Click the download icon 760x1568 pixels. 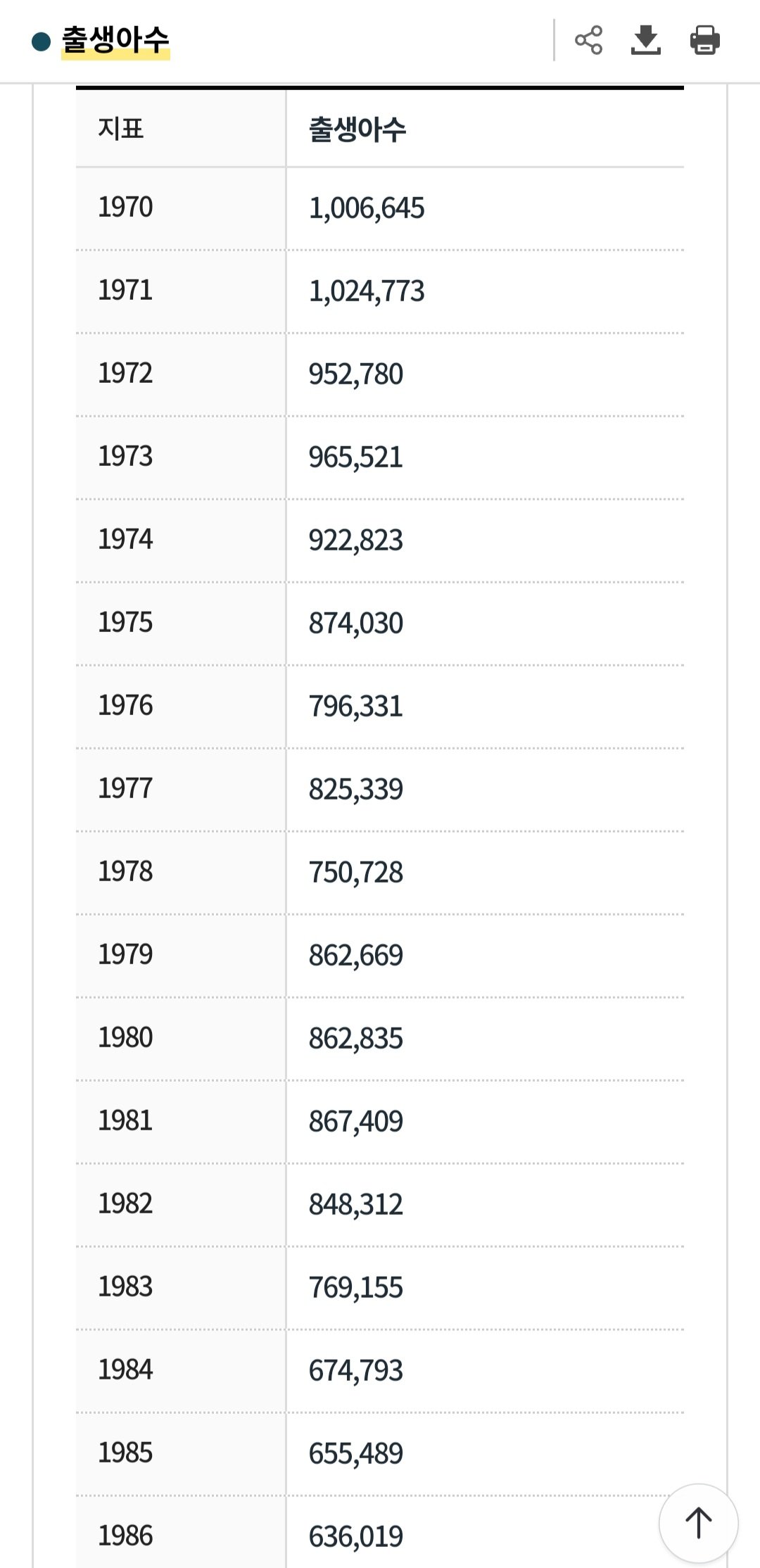646,40
